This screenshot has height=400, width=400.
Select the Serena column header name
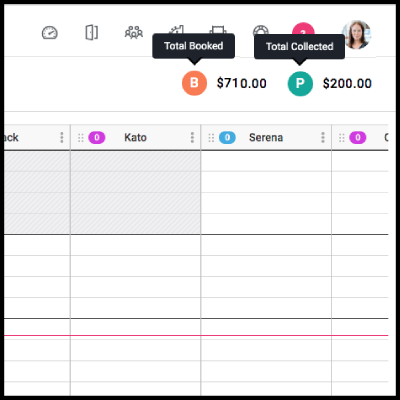click(266, 137)
